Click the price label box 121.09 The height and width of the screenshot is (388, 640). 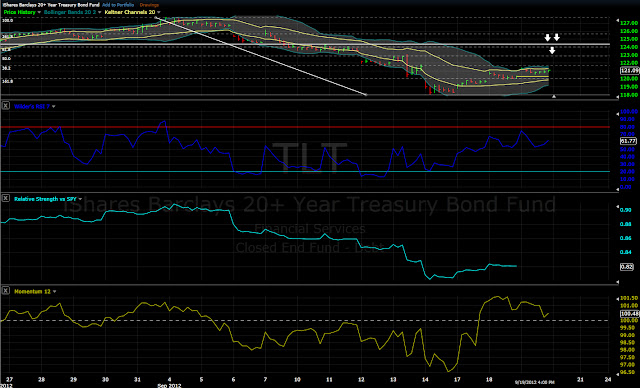click(628, 71)
